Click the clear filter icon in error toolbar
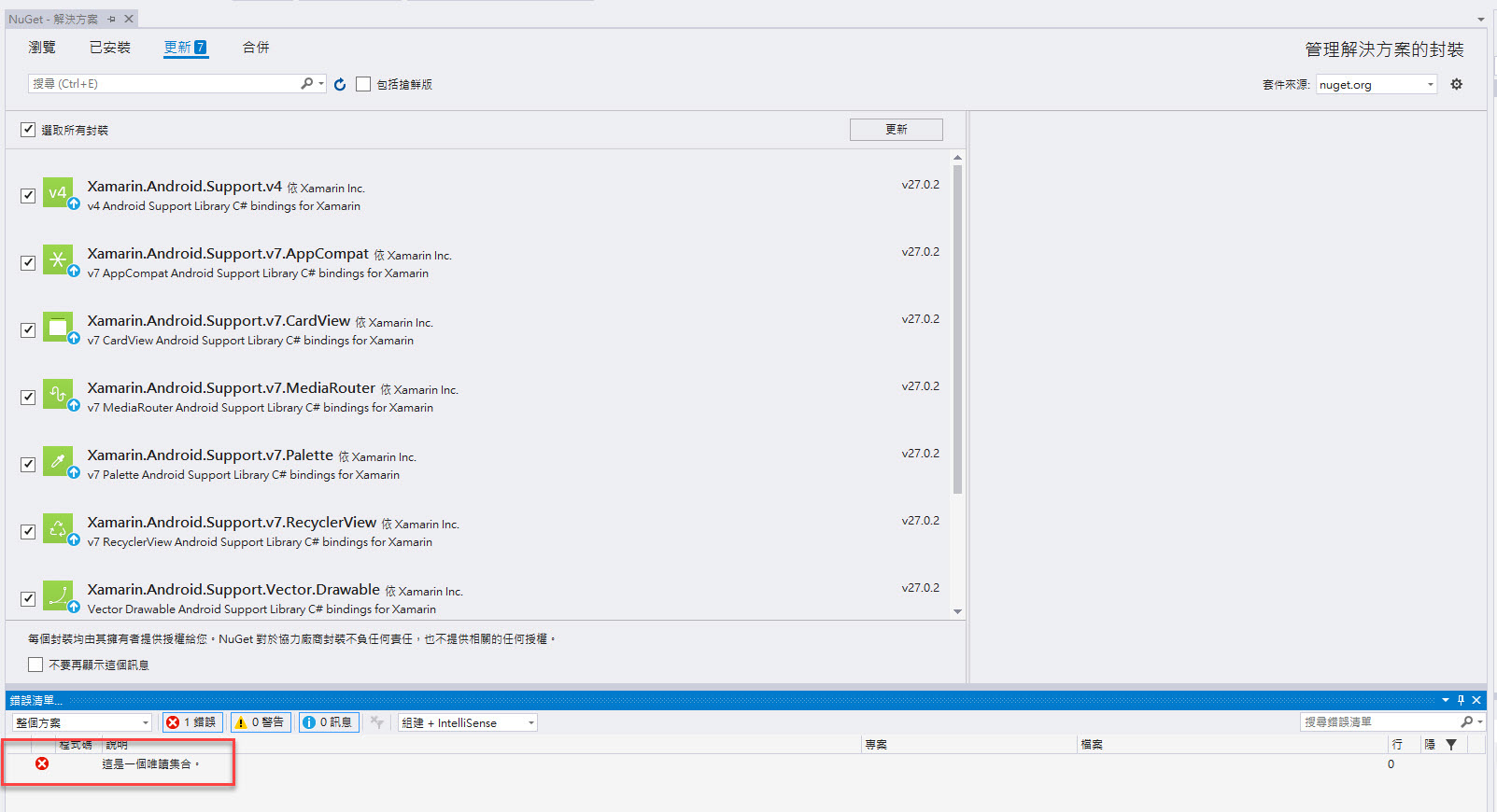The image size is (1497, 812). click(376, 722)
